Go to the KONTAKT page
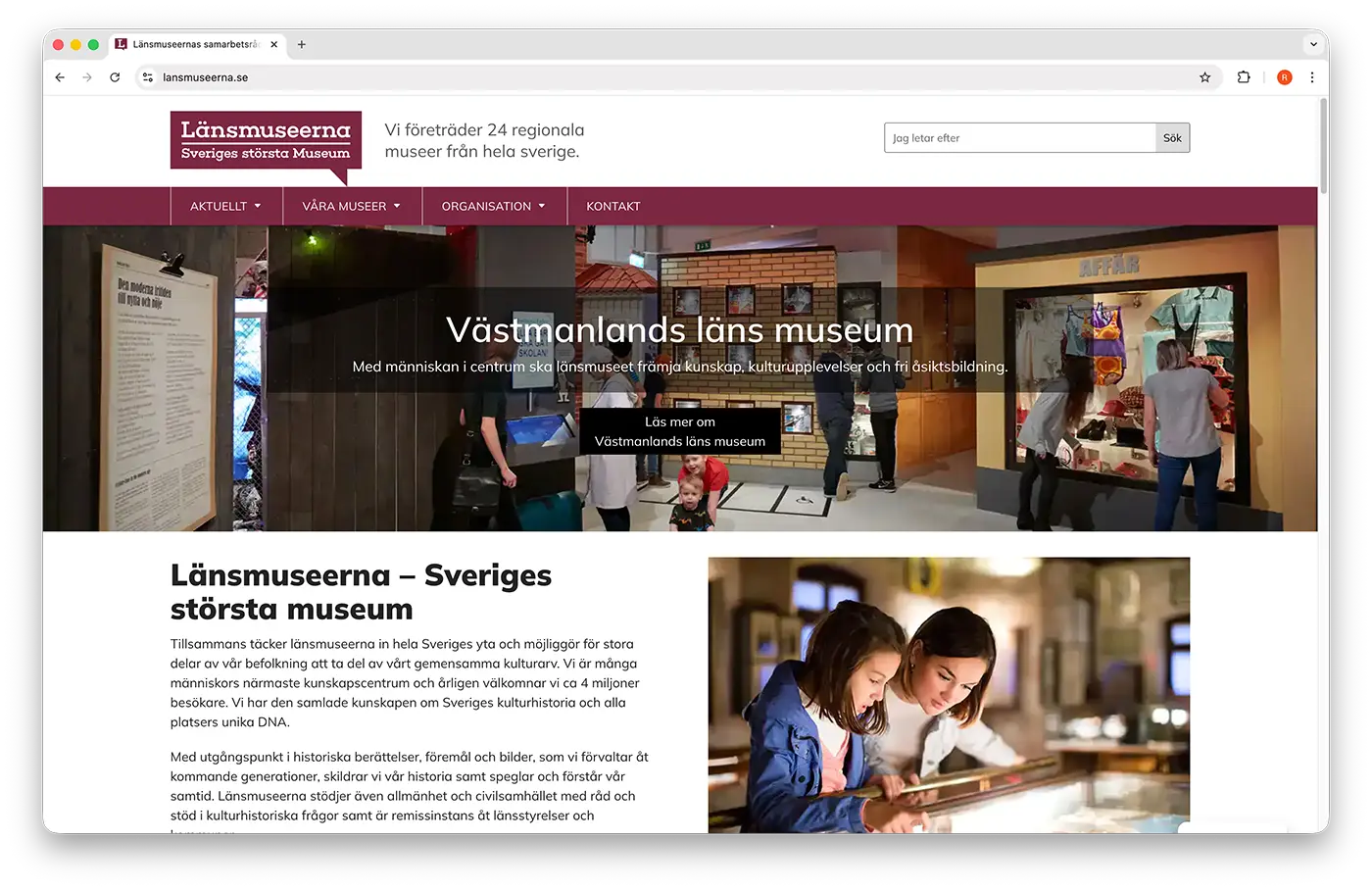This screenshot has height=890, width=1372. tap(613, 207)
